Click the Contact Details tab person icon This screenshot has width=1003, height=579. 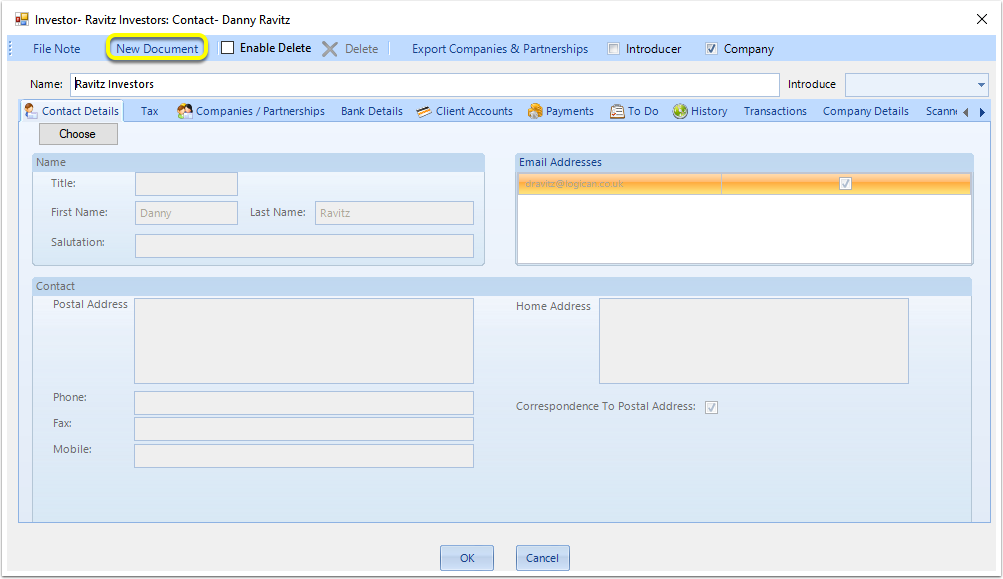(x=31, y=111)
